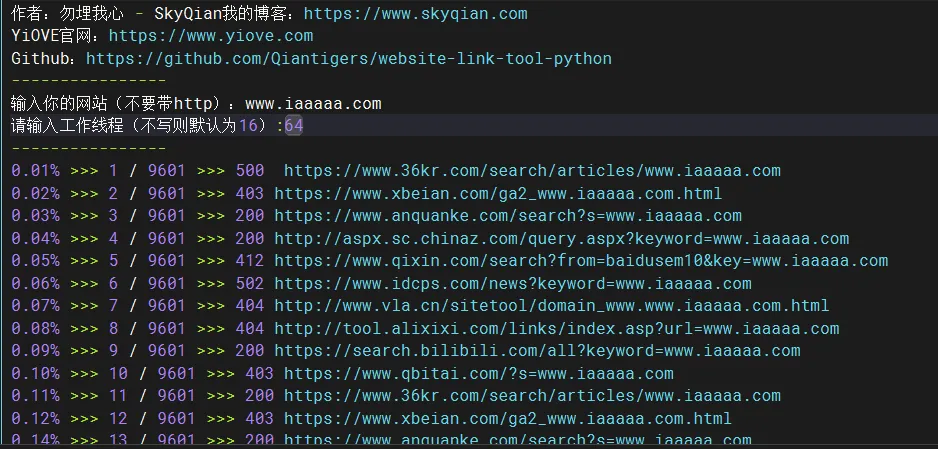Click the 412 status code on line 5

(249, 261)
